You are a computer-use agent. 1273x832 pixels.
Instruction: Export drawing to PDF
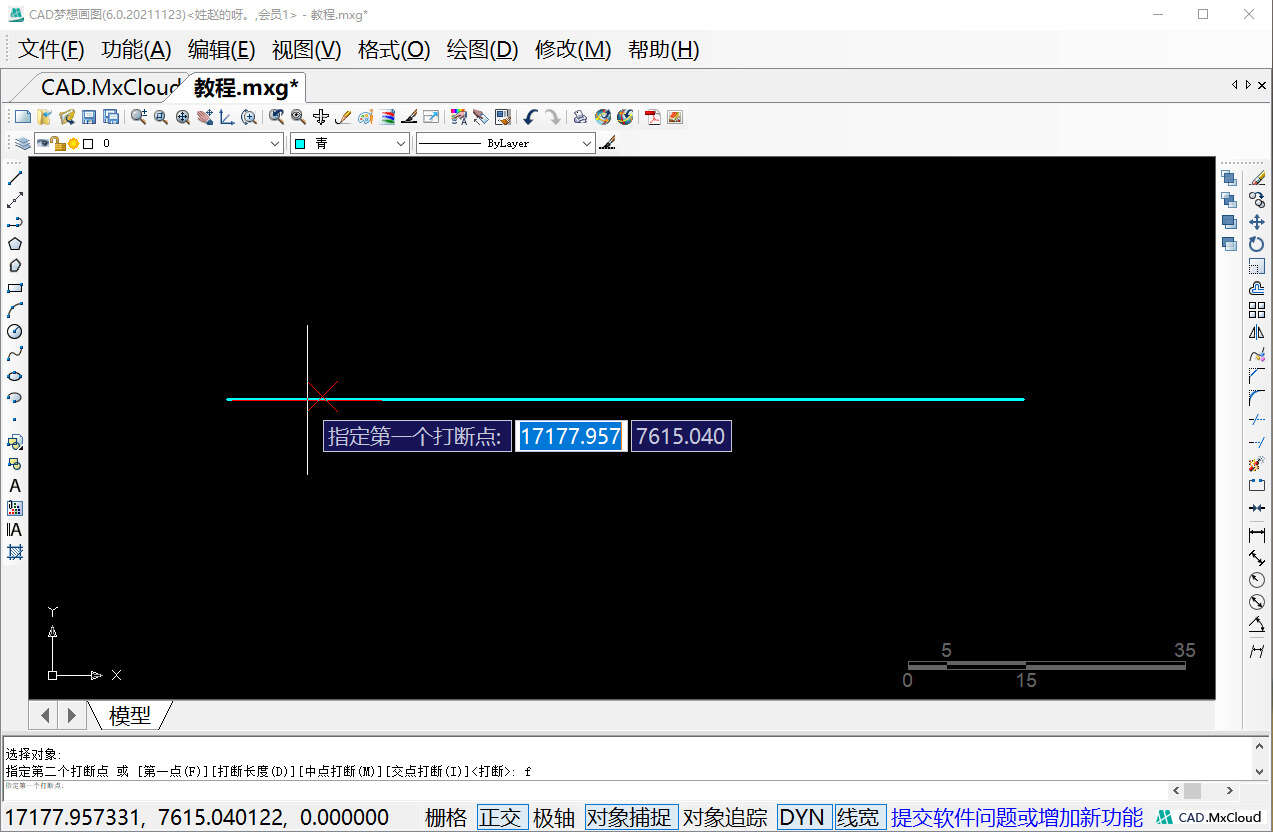653,117
